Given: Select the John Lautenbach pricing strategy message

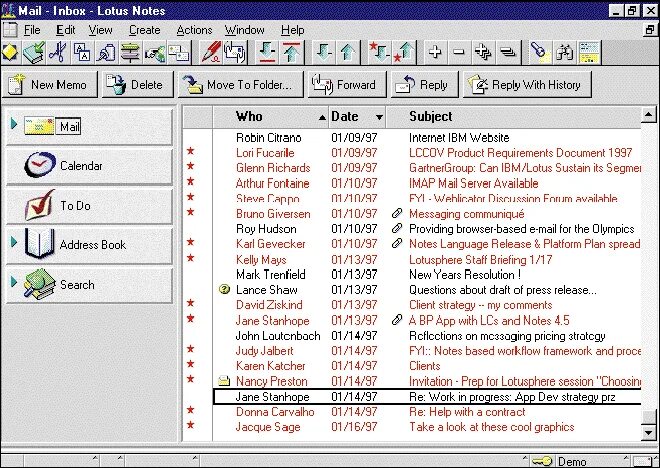Looking at the screenshot, I should (427, 336).
